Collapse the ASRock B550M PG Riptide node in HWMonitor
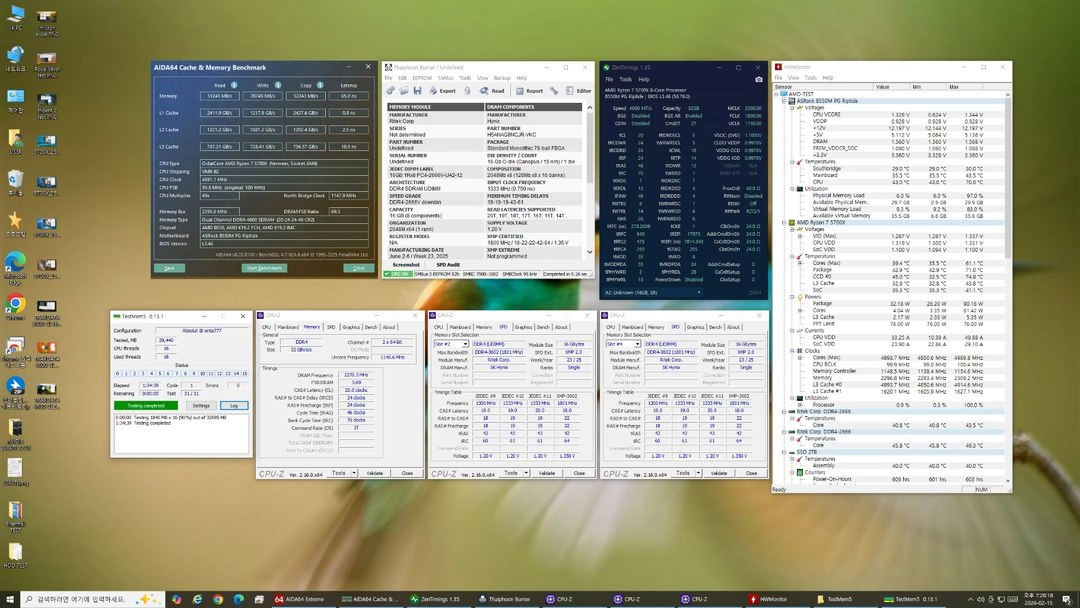1080x608 pixels. 785,101
